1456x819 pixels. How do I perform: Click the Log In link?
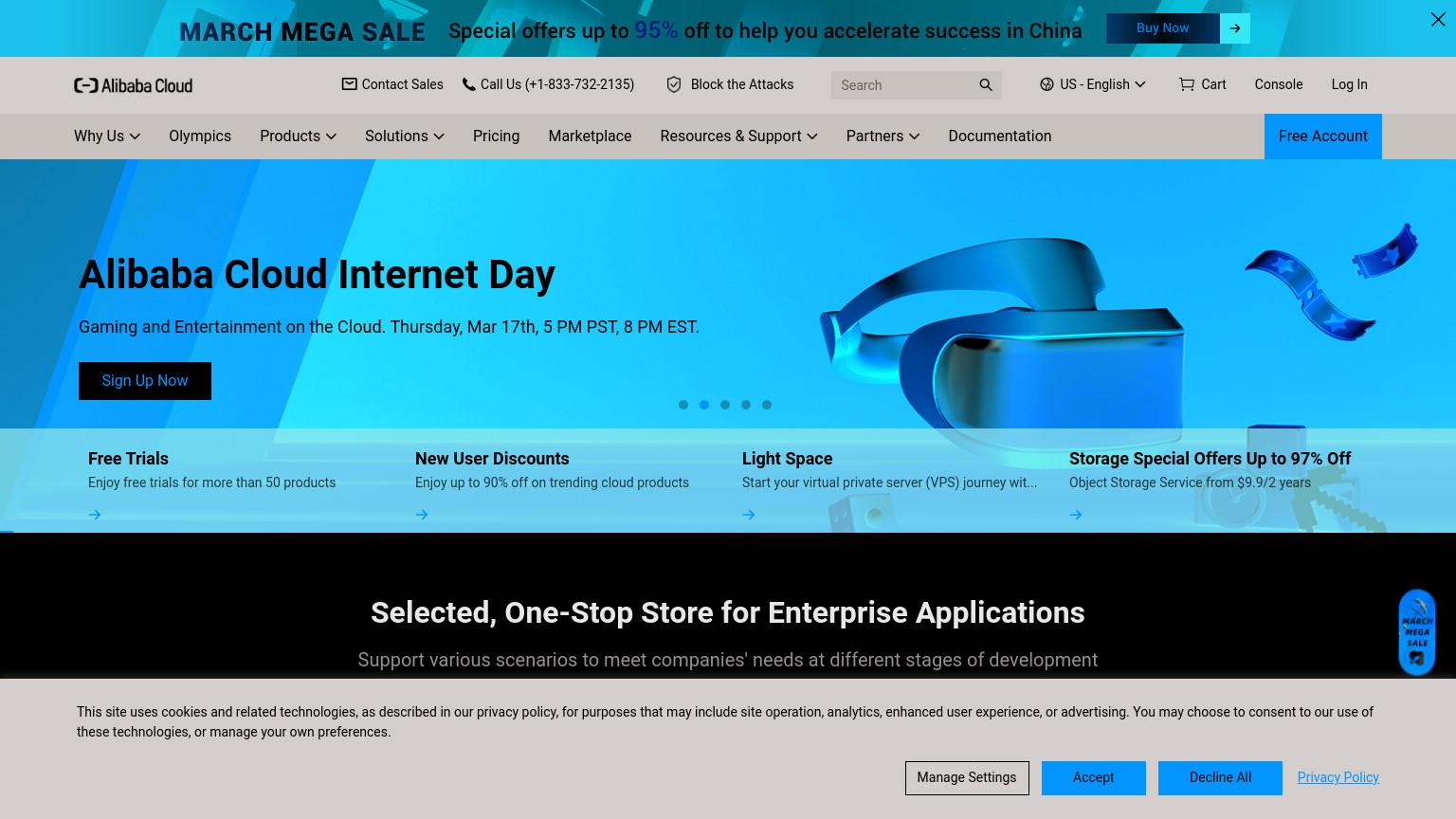[x=1349, y=84]
